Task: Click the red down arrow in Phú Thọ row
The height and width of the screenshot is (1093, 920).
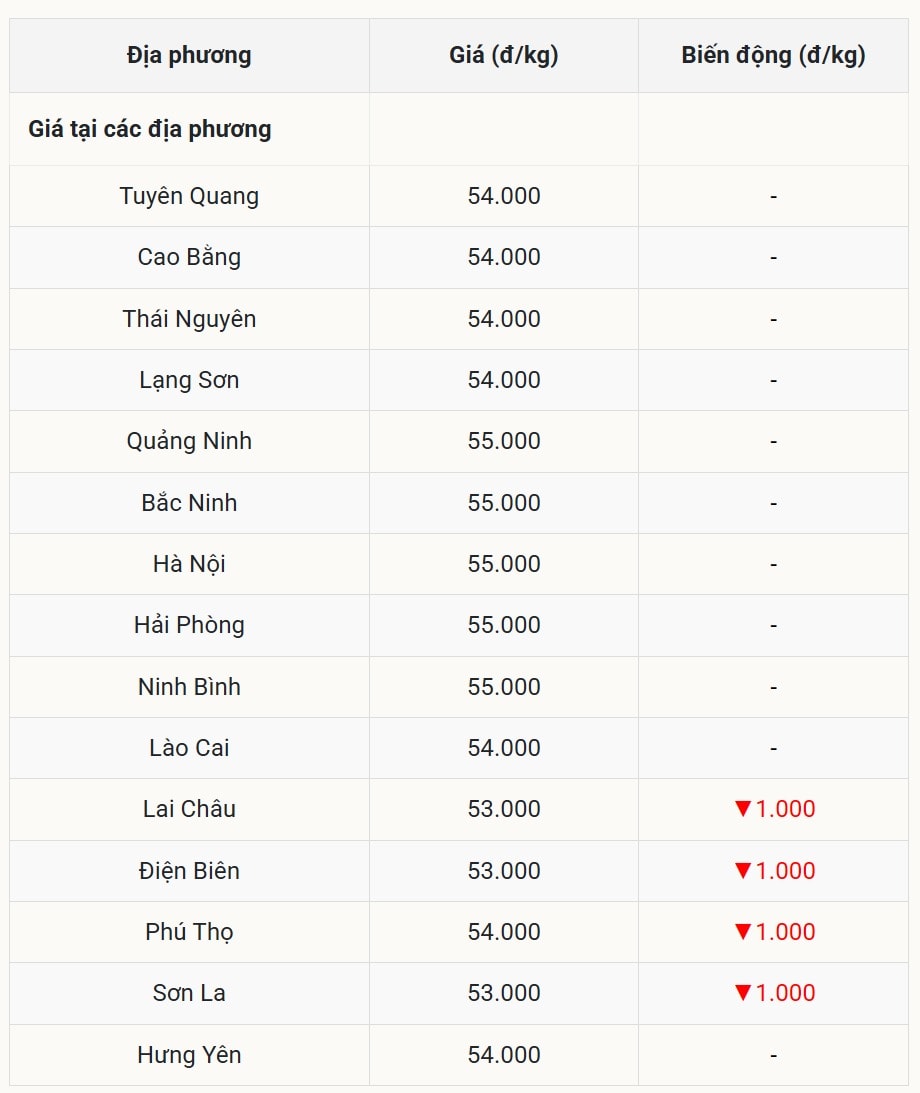Action: pyautogui.click(x=742, y=931)
